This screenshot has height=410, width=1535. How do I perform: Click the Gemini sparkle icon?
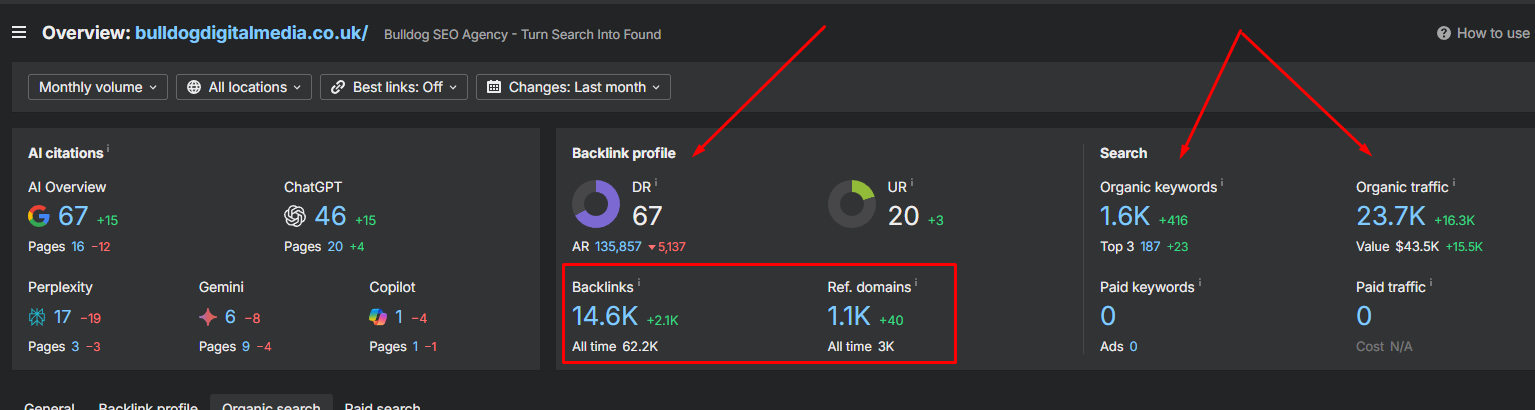click(x=208, y=317)
